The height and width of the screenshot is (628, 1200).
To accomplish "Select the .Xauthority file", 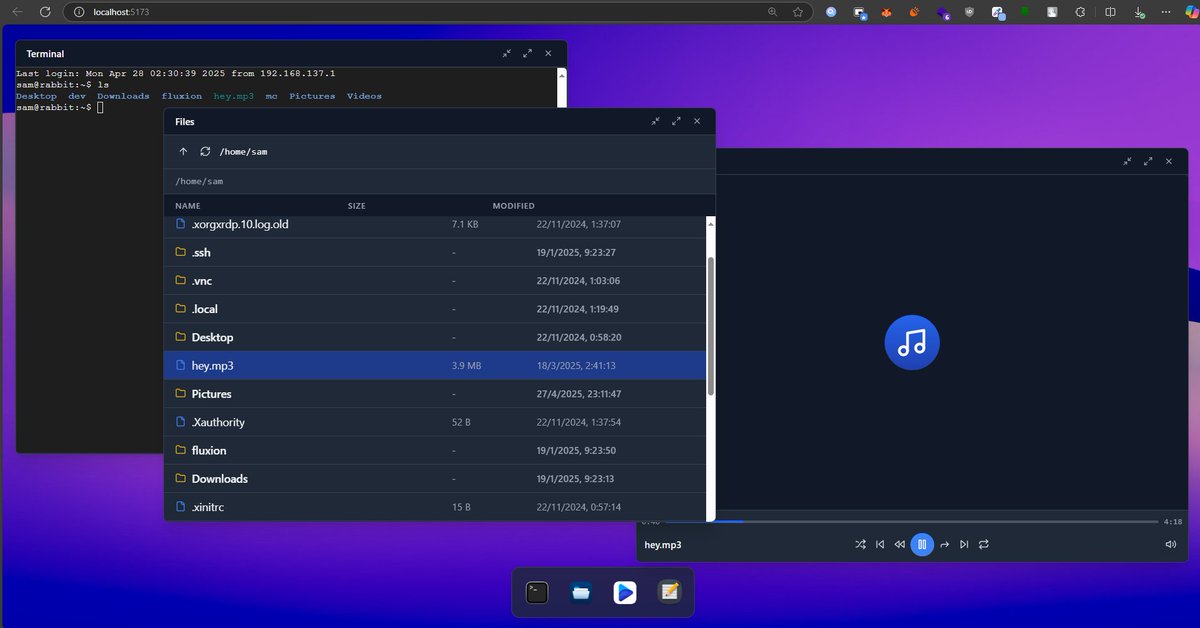I will [x=435, y=422].
